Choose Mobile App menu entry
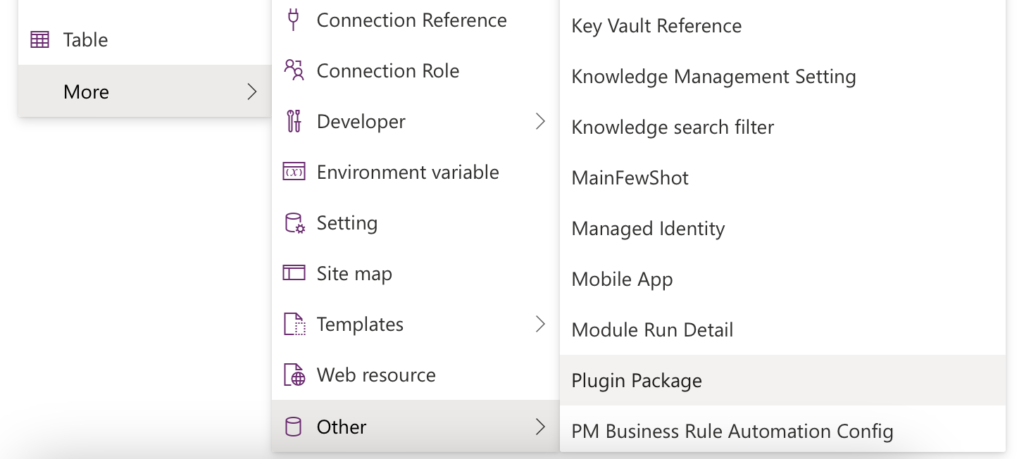Image resolution: width=1024 pixels, height=459 pixels. [782, 279]
